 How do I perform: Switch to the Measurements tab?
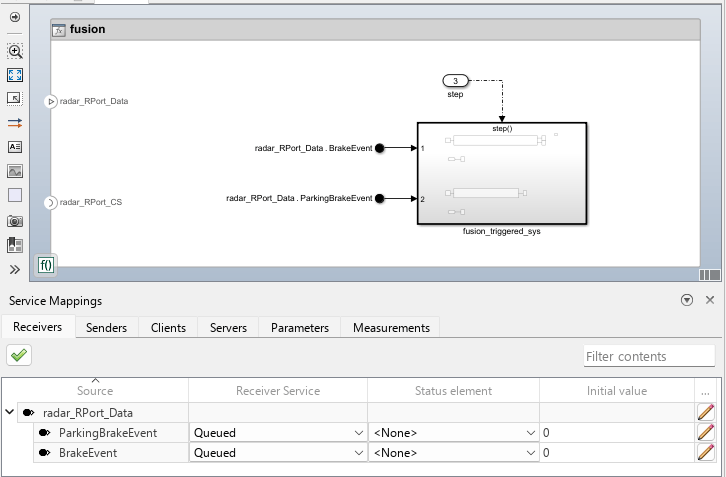pos(391,327)
